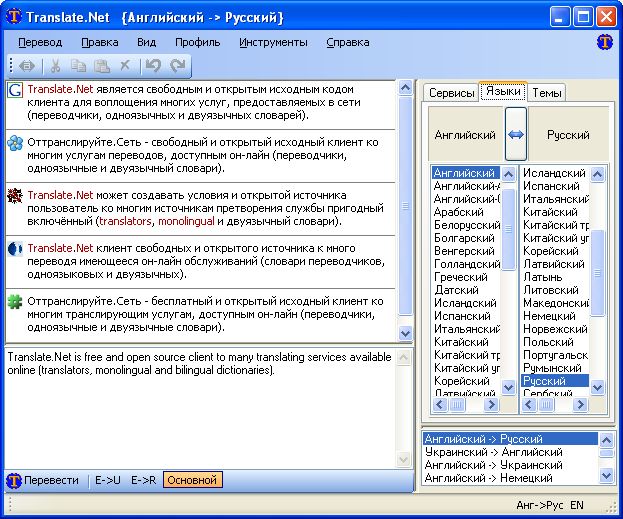The image size is (623, 519).
Task: Click the Translate.Net logo at menu bar right
Action: 604,42
